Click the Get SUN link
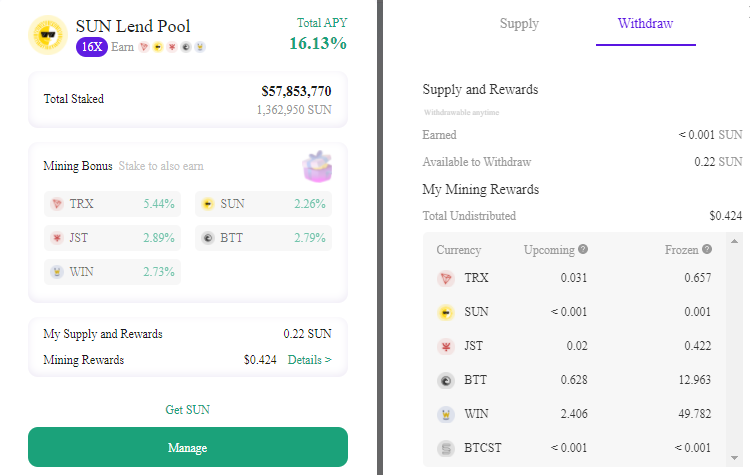Screen dimensions: 750x475 (188, 409)
